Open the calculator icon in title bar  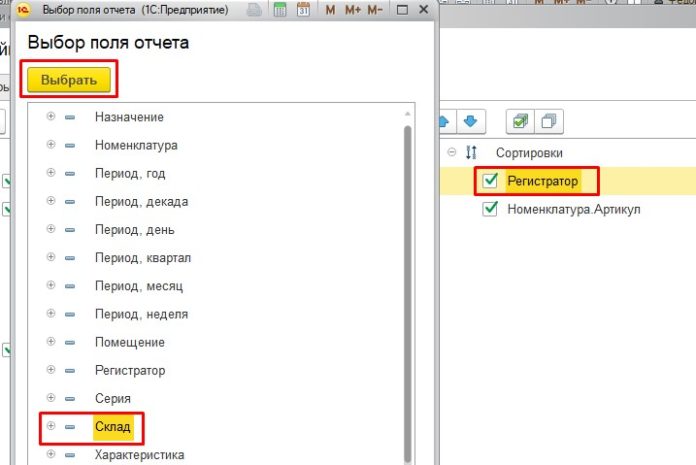(x=278, y=11)
